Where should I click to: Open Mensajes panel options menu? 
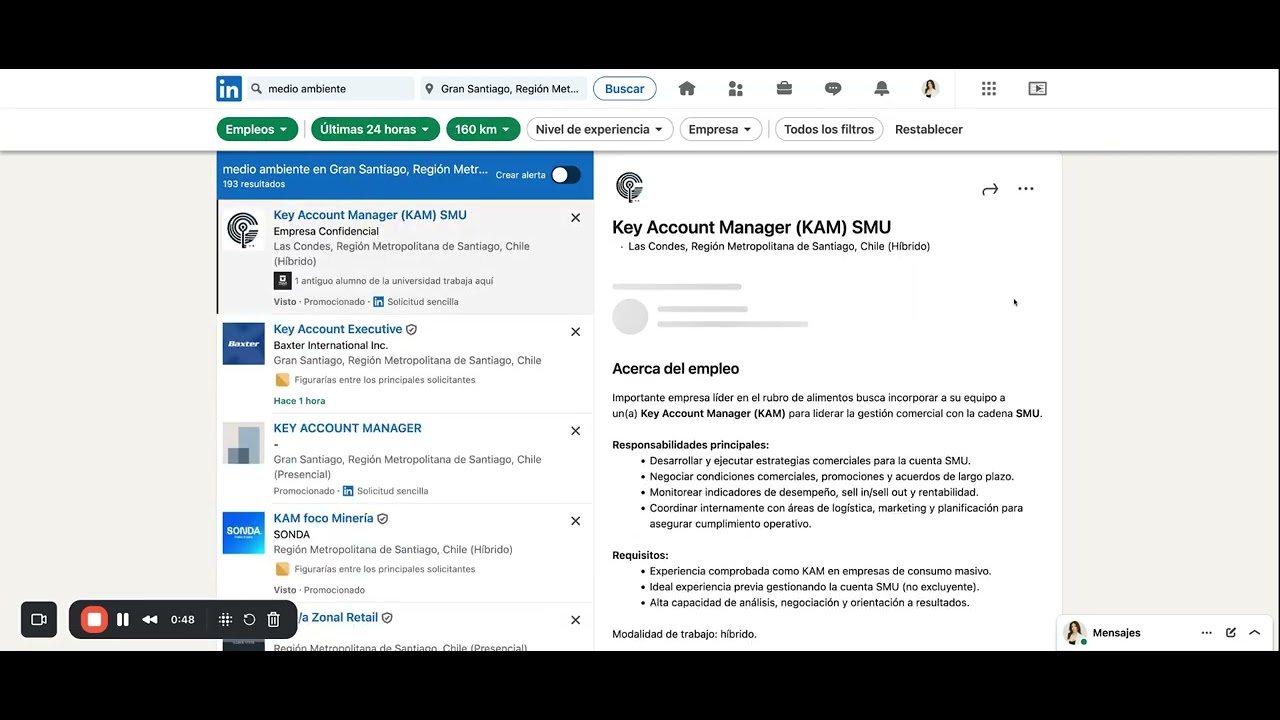[x=1207, y=633]
